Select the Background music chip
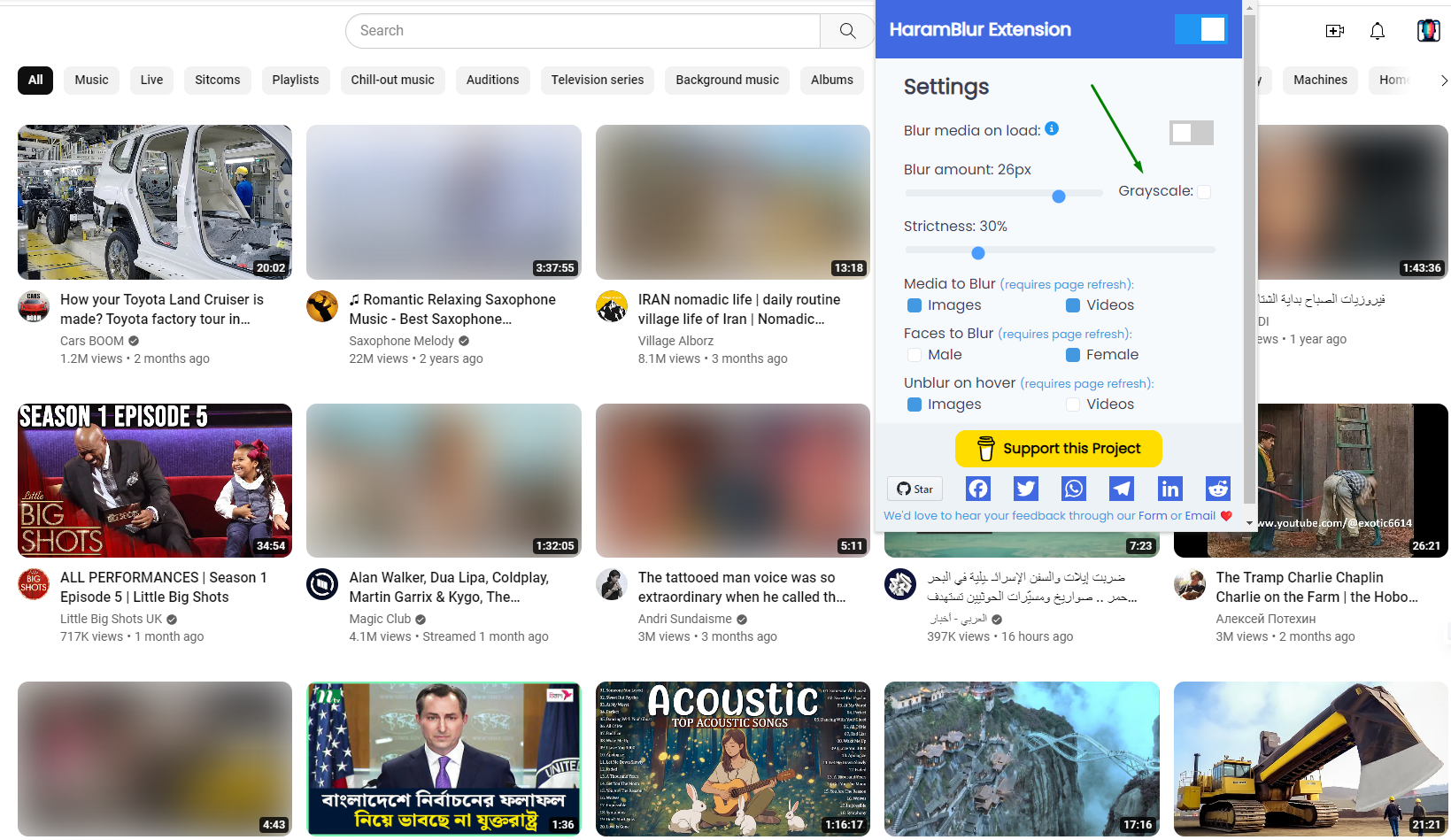This screenshot has height=840, width=1451. click(728, 80)
